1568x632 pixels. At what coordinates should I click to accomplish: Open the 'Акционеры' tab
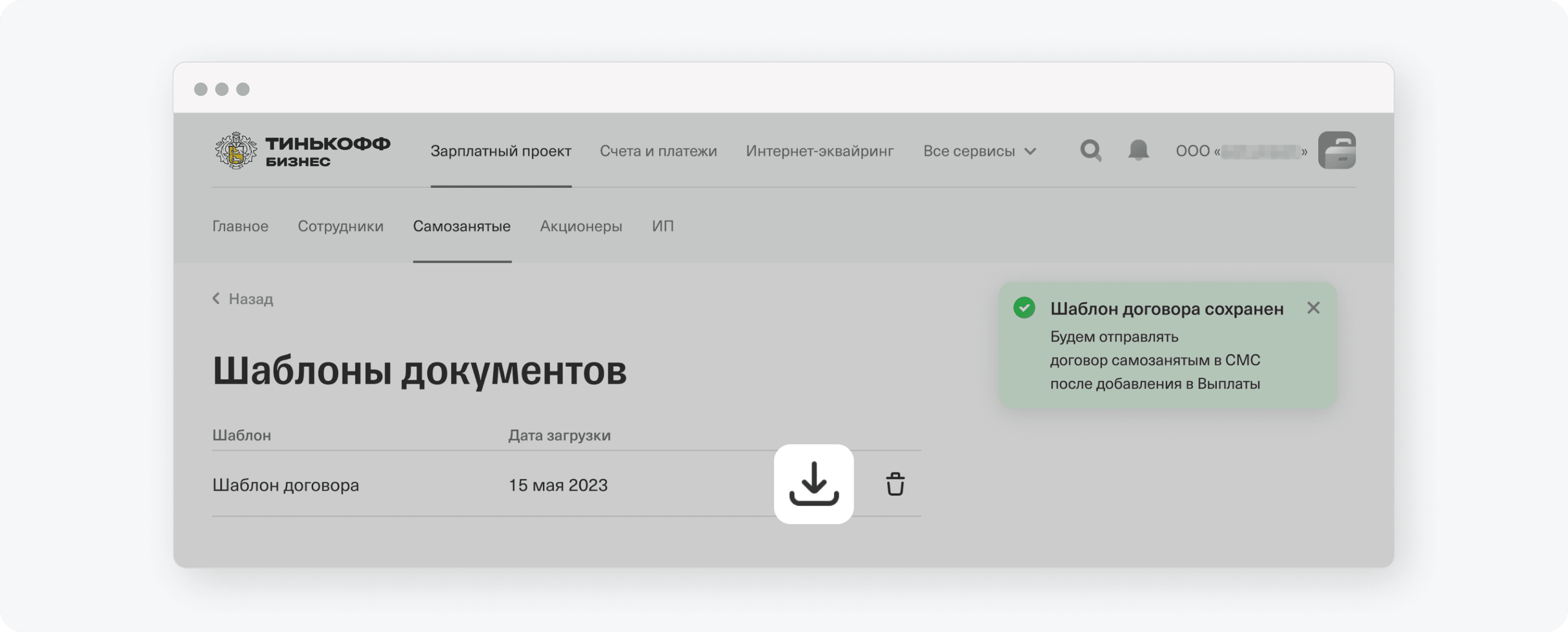point(581,226)
